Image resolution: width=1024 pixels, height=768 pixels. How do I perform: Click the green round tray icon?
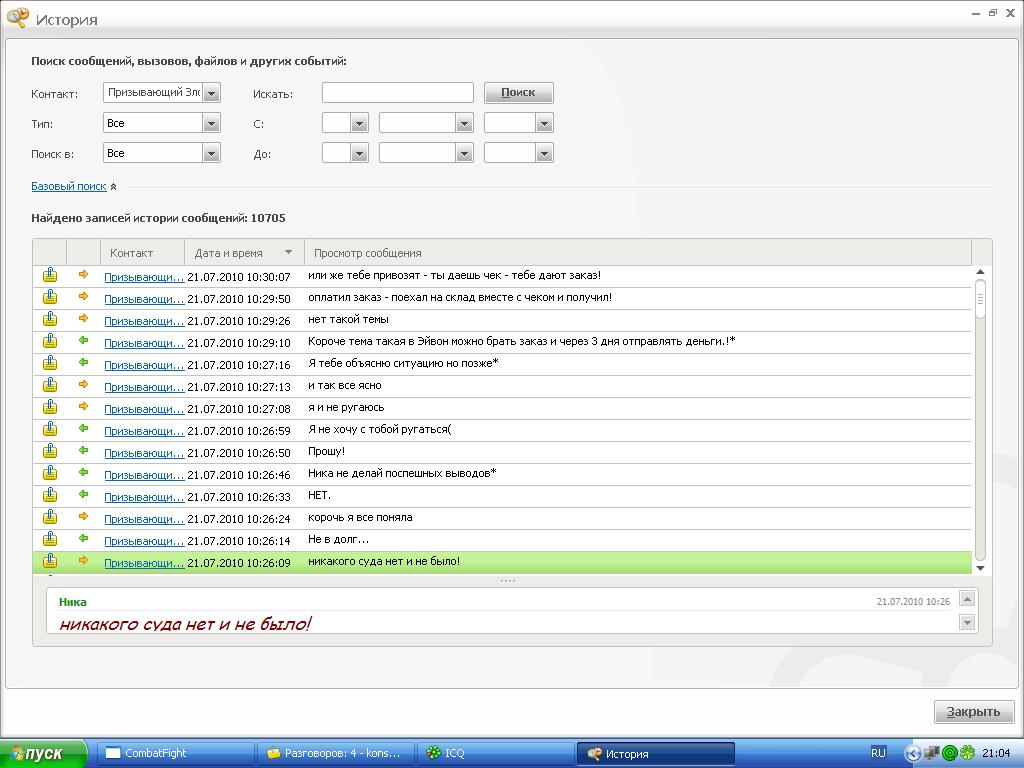click(x=950, y=753)
